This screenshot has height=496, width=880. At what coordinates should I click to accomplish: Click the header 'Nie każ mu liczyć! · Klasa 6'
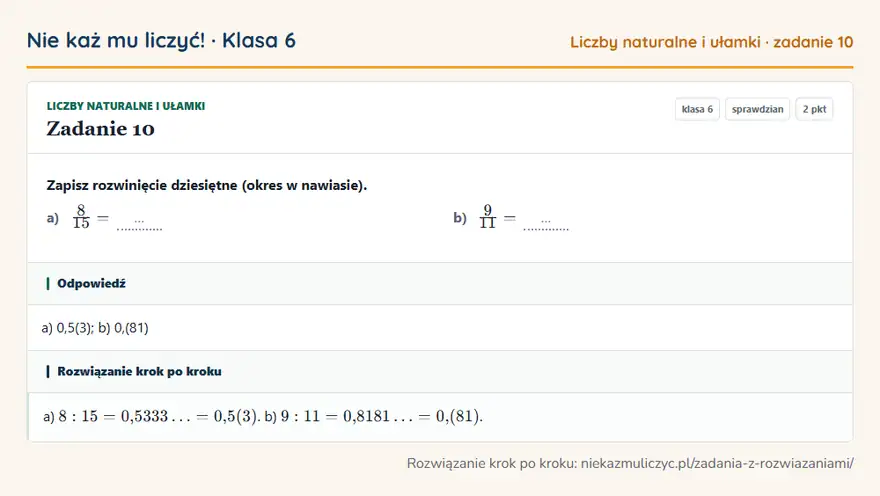[161, 41]
